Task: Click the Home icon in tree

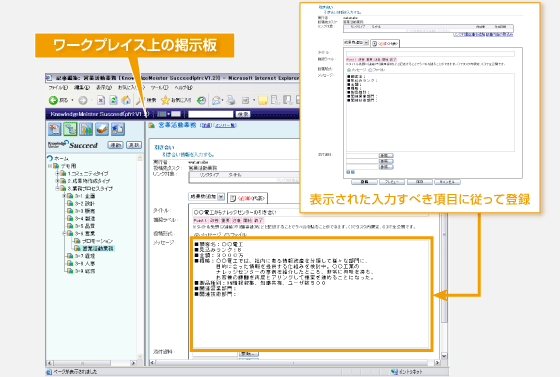Action: [50, 158]
